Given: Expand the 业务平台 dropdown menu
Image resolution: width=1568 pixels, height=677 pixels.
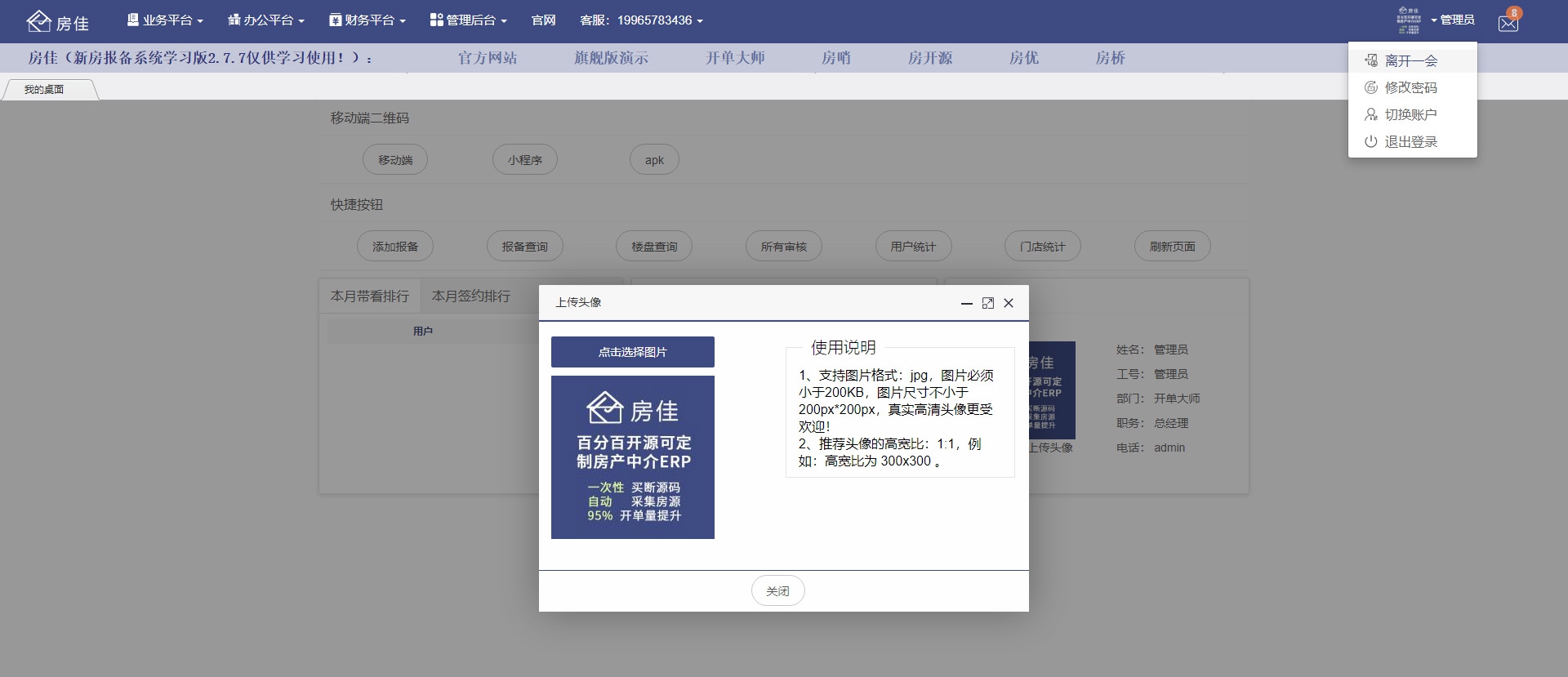Looking at the screenshot, I should coord(165,20).
